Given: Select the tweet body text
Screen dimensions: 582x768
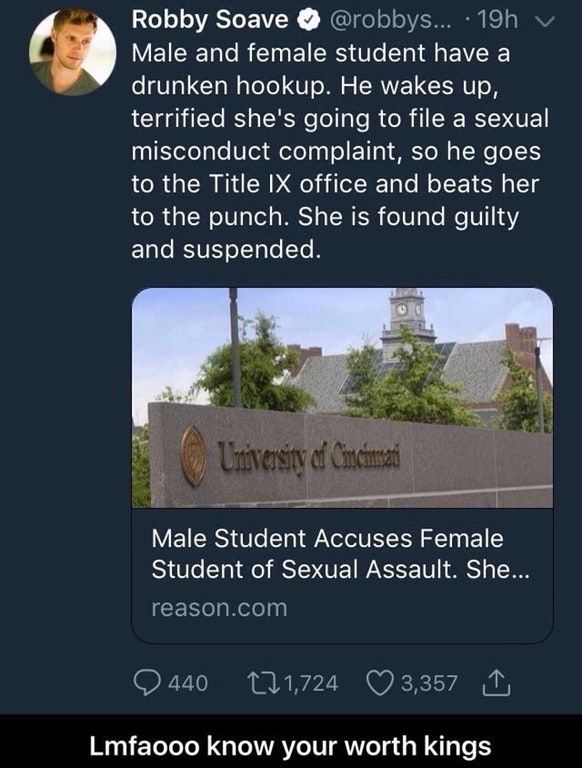Looking at the screenshot, I should 340,151.
